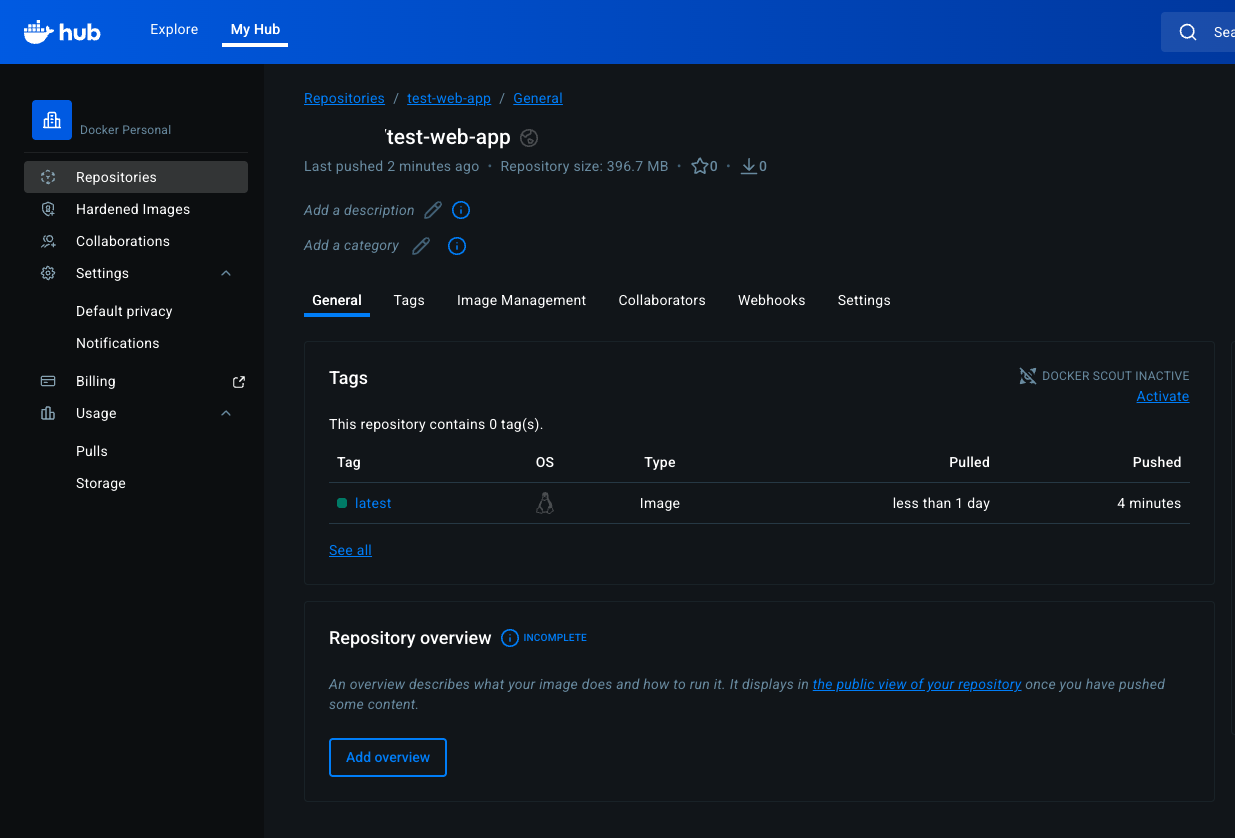Open the My Hub navigation item
The width and height of the screenshot is (1235, 838).
(x=255, y=30)
